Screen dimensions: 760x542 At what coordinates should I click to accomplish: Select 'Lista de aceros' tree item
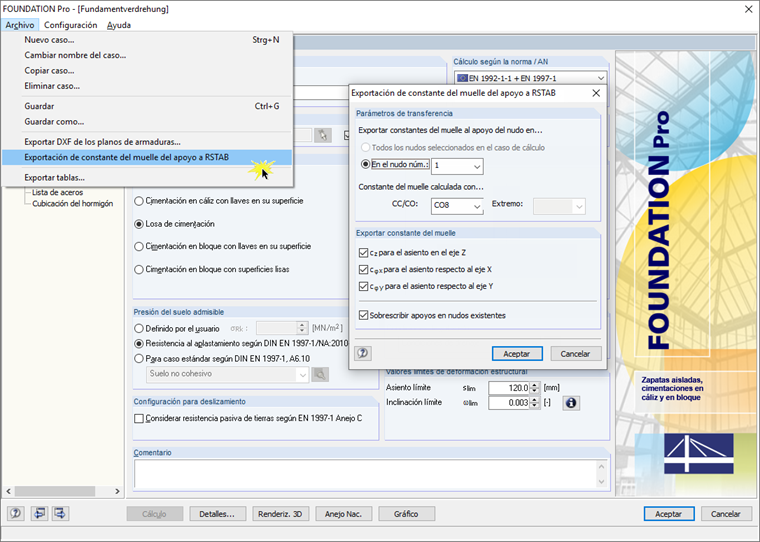(57, 192)
